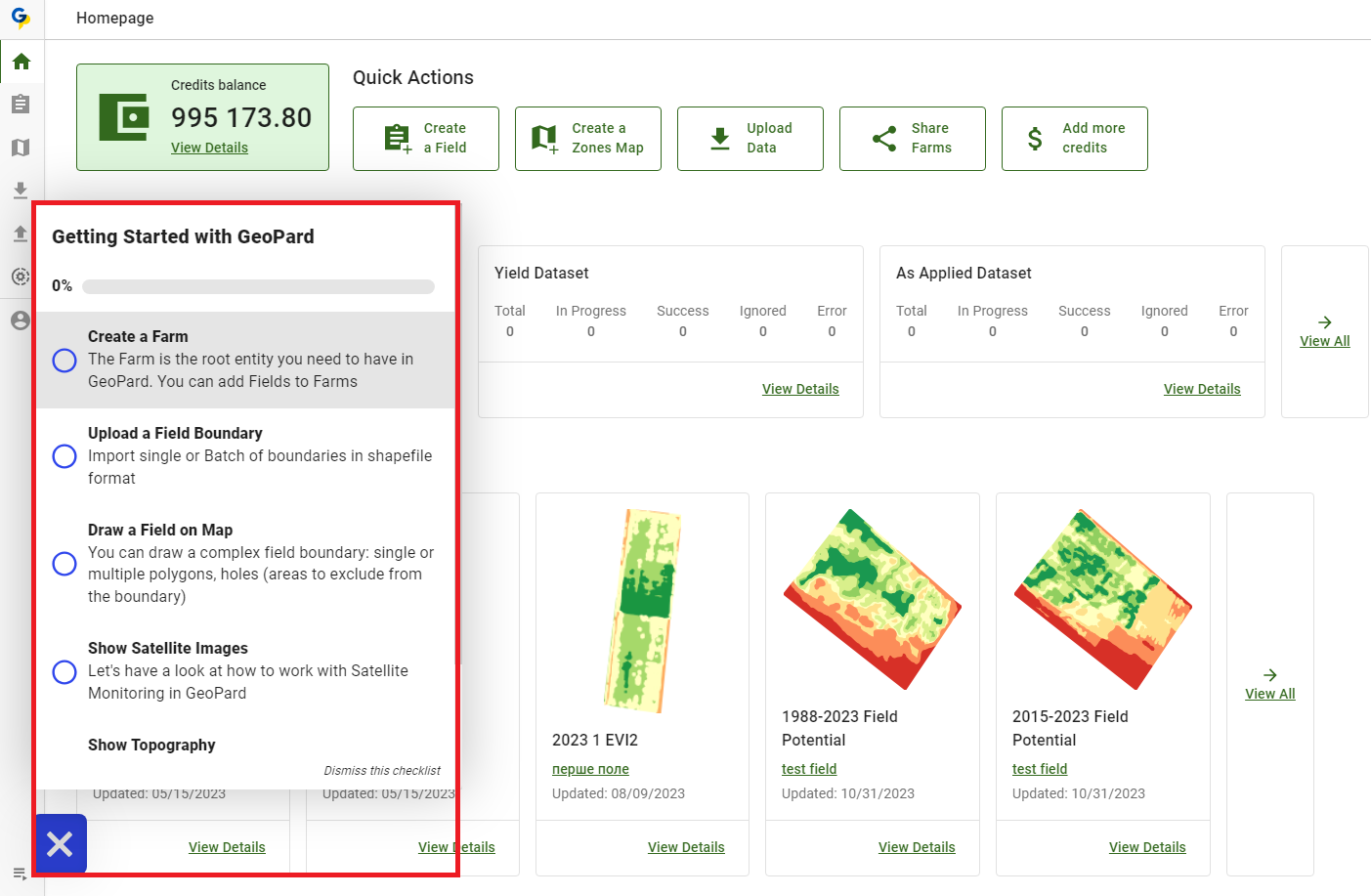Open the map icon in the sidebar
This screenshot has height=896, width=1371.
[21, 148]
